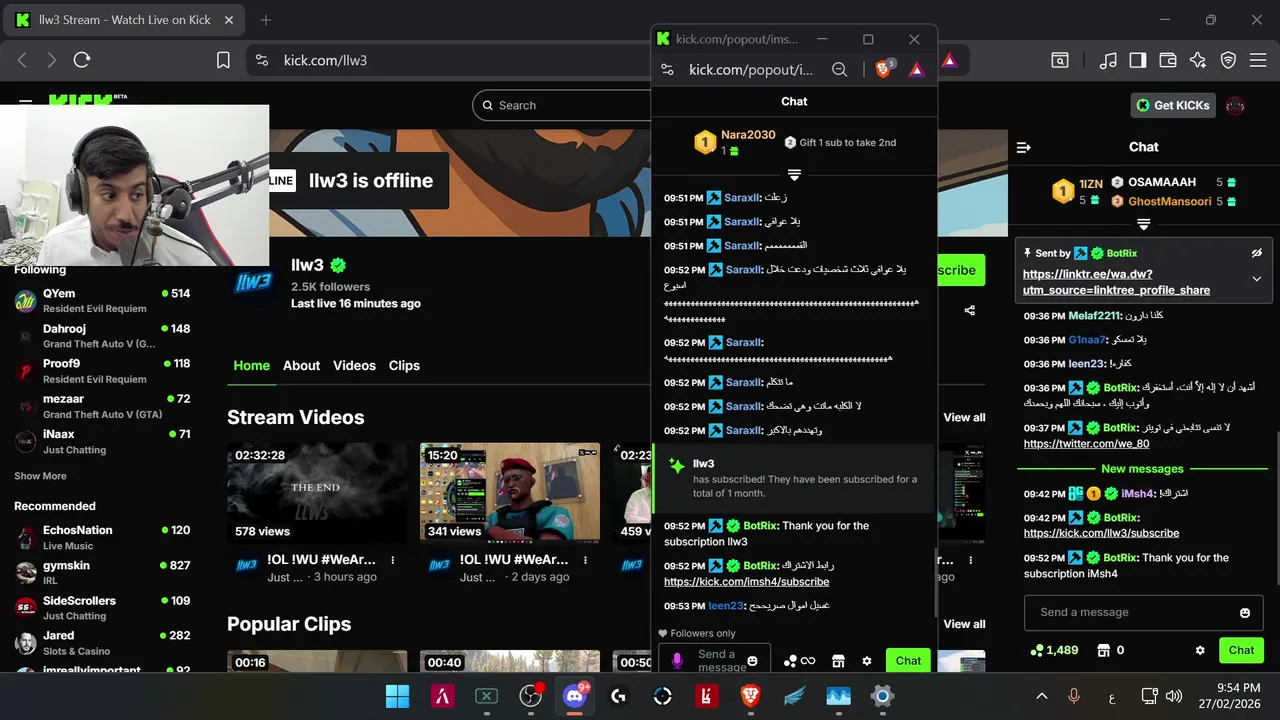Open chat settings gear in popout window

pos(867,661)
